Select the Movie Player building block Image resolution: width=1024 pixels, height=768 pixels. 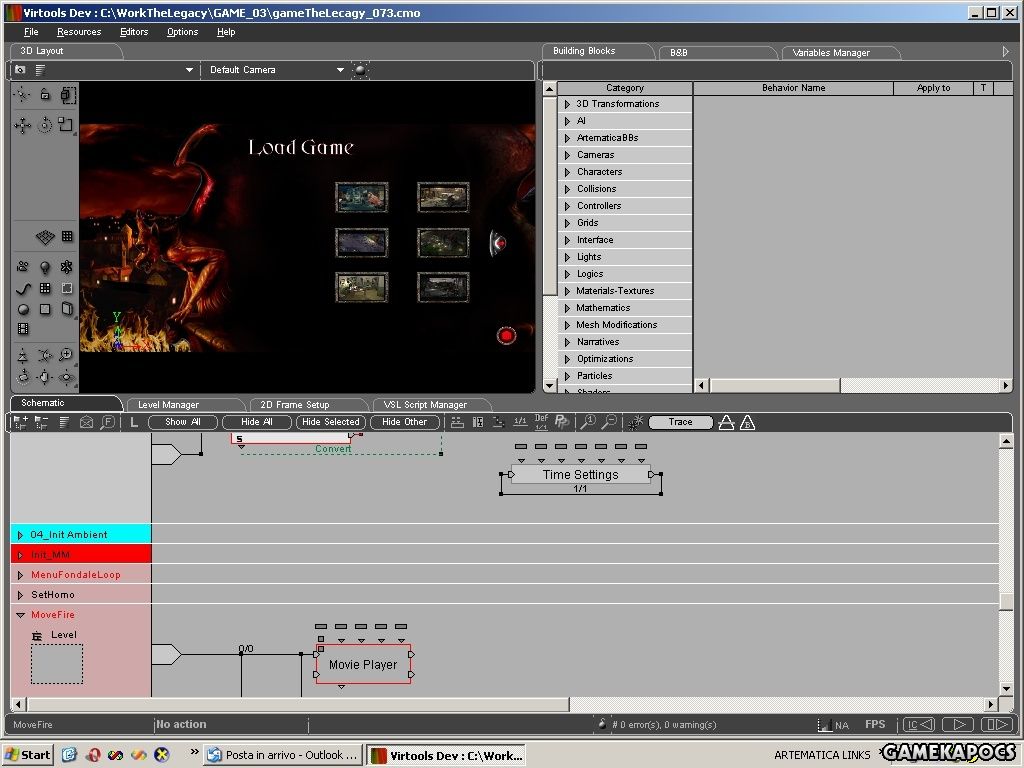point(363,664)
